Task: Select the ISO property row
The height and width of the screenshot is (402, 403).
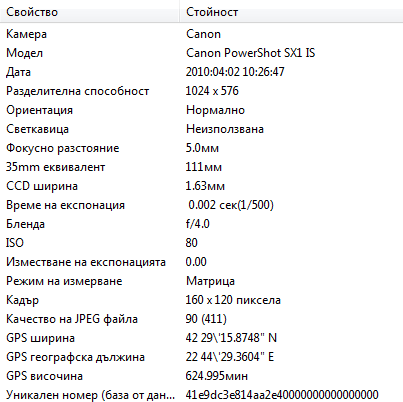Action: pos(201,243)
